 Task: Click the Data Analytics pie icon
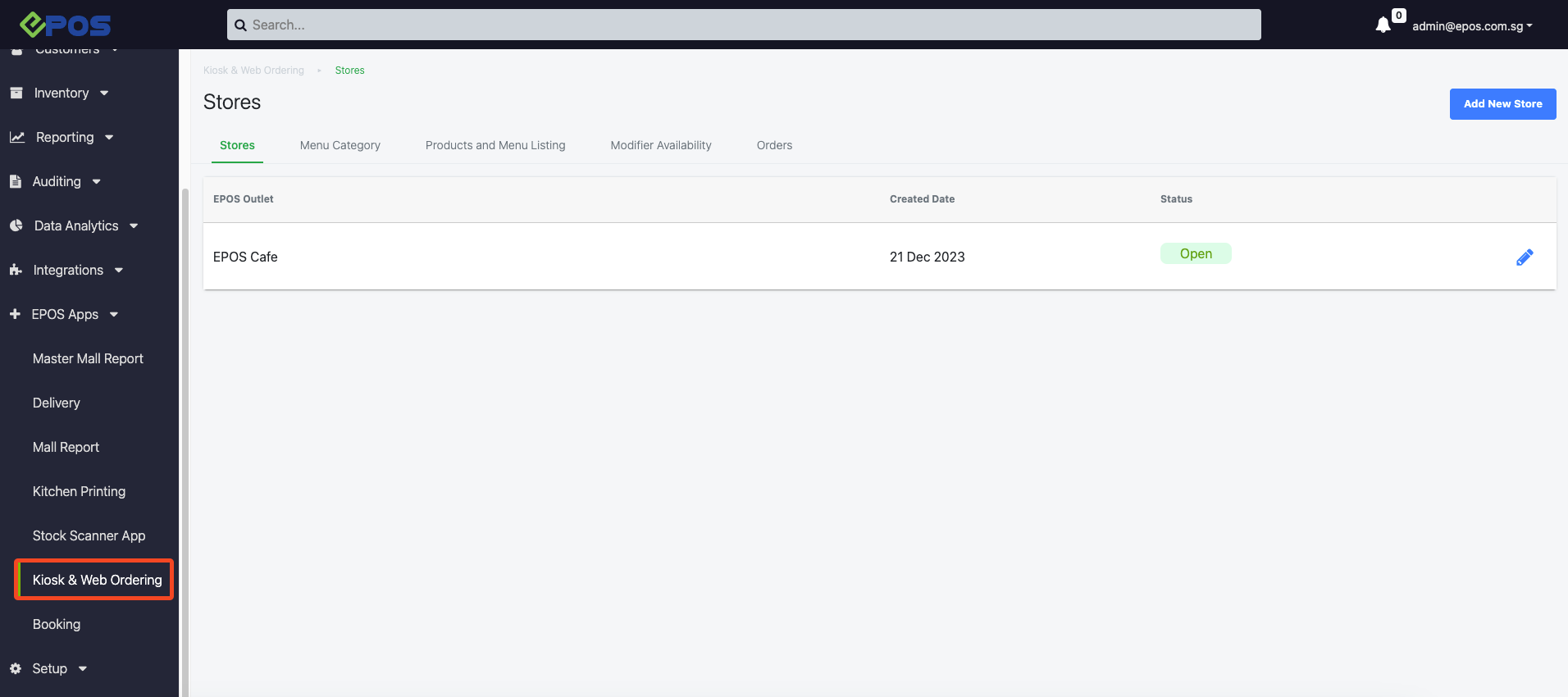click(x=16, y=225)
